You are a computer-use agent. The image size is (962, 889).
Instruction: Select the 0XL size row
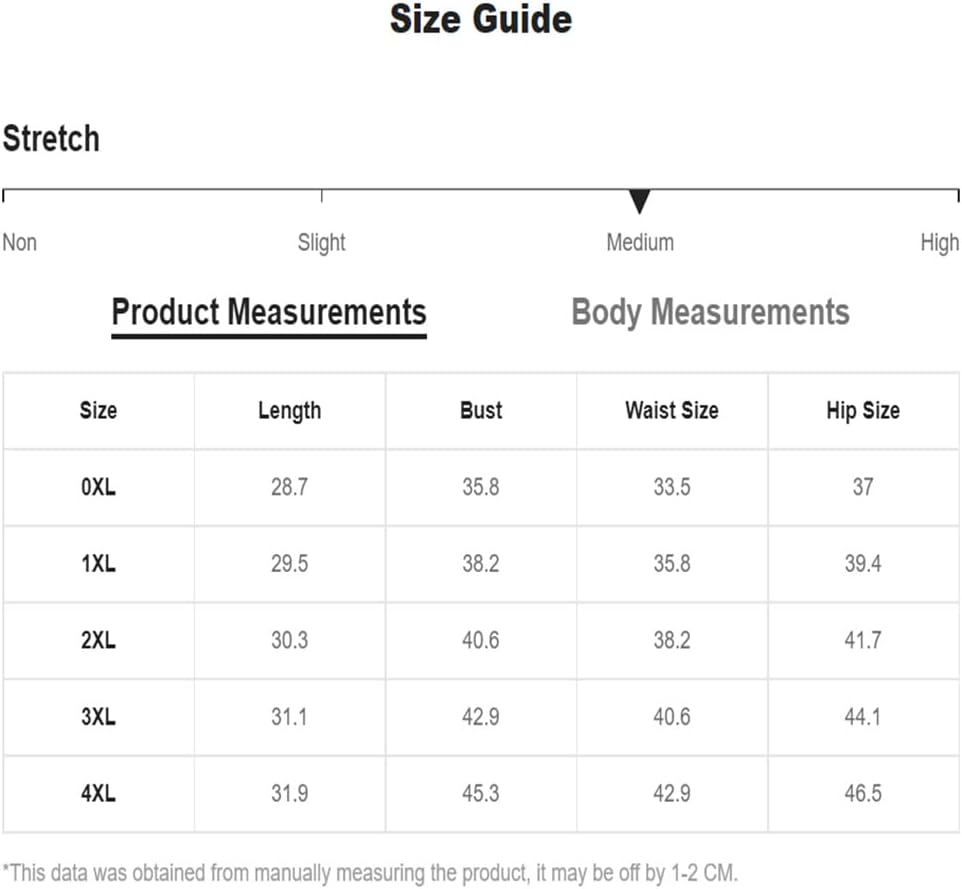(481, 487)
